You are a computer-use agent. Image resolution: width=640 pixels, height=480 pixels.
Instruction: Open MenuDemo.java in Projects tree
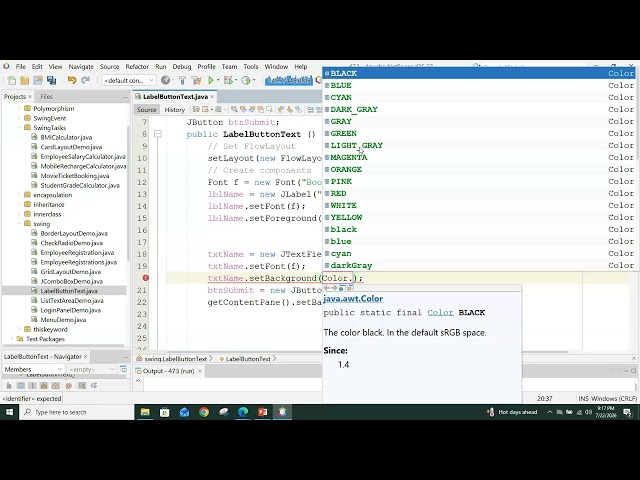[63, 320]
